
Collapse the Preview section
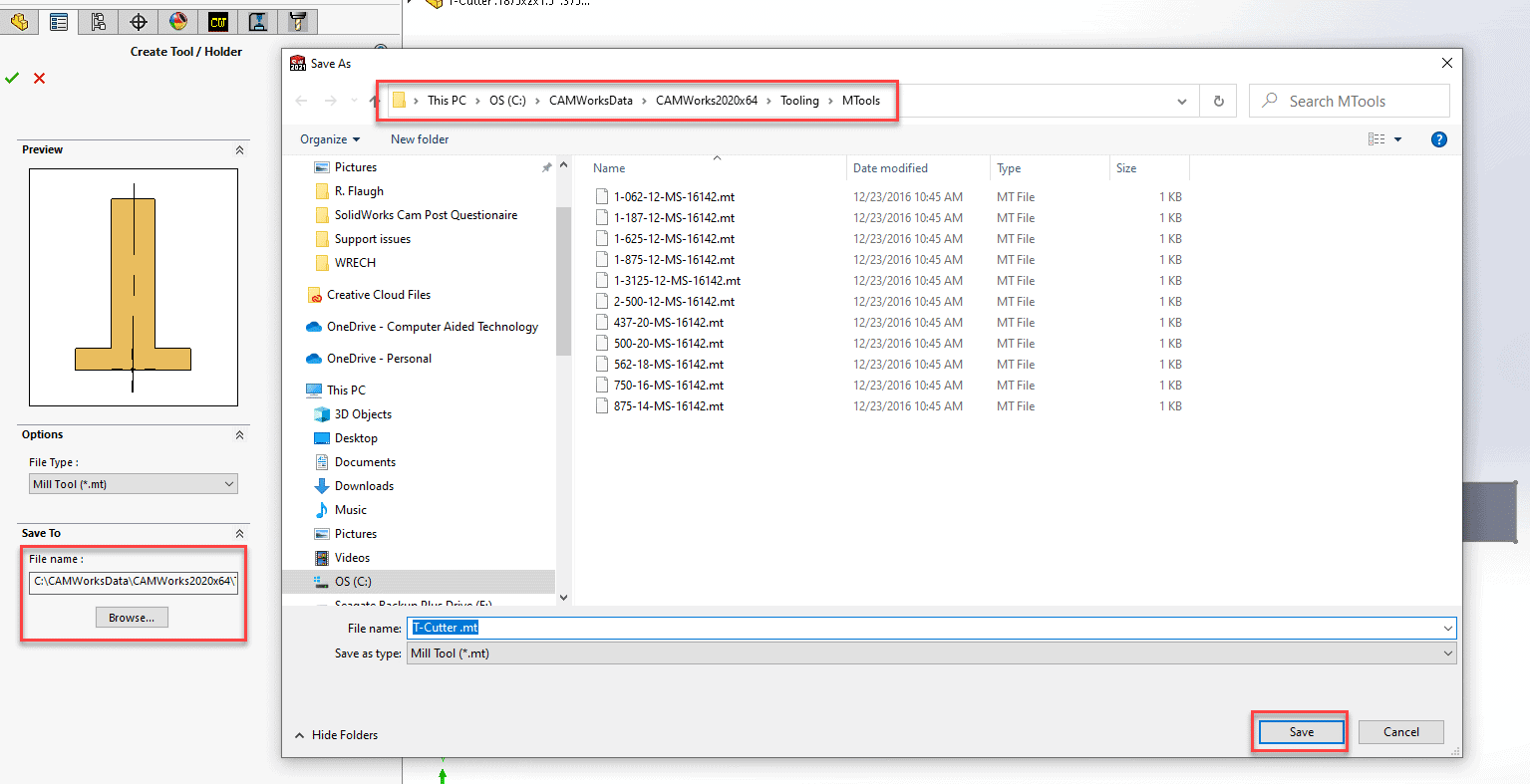(x=239, y=150)
